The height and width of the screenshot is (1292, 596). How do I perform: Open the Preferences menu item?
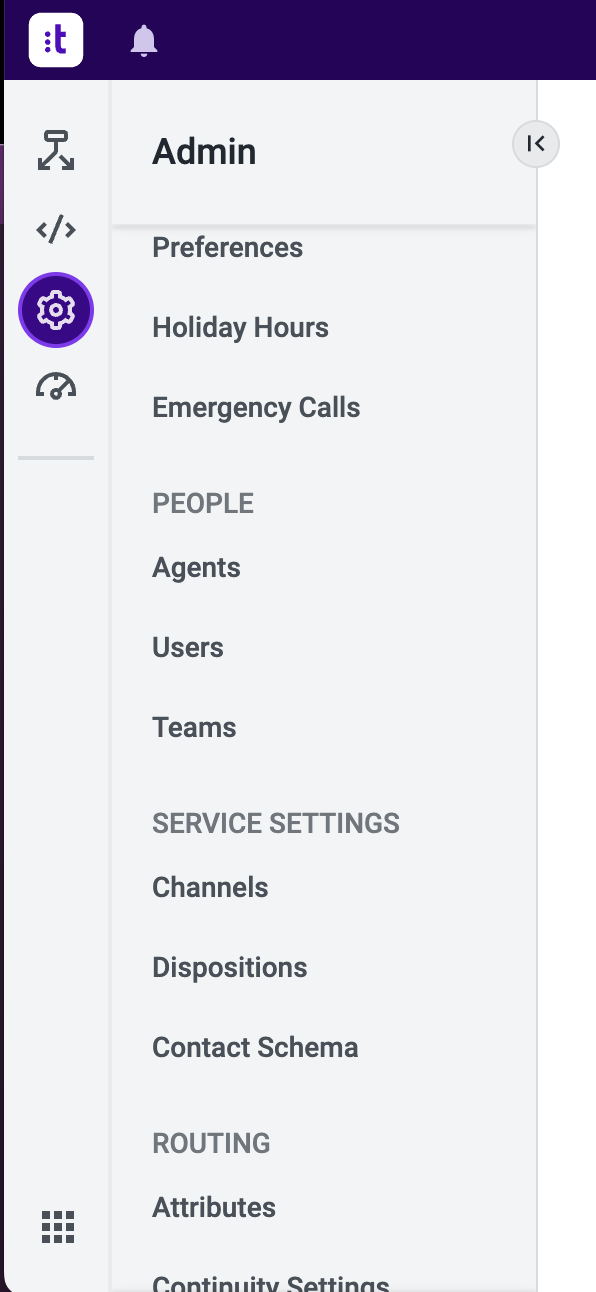[227, 247]
